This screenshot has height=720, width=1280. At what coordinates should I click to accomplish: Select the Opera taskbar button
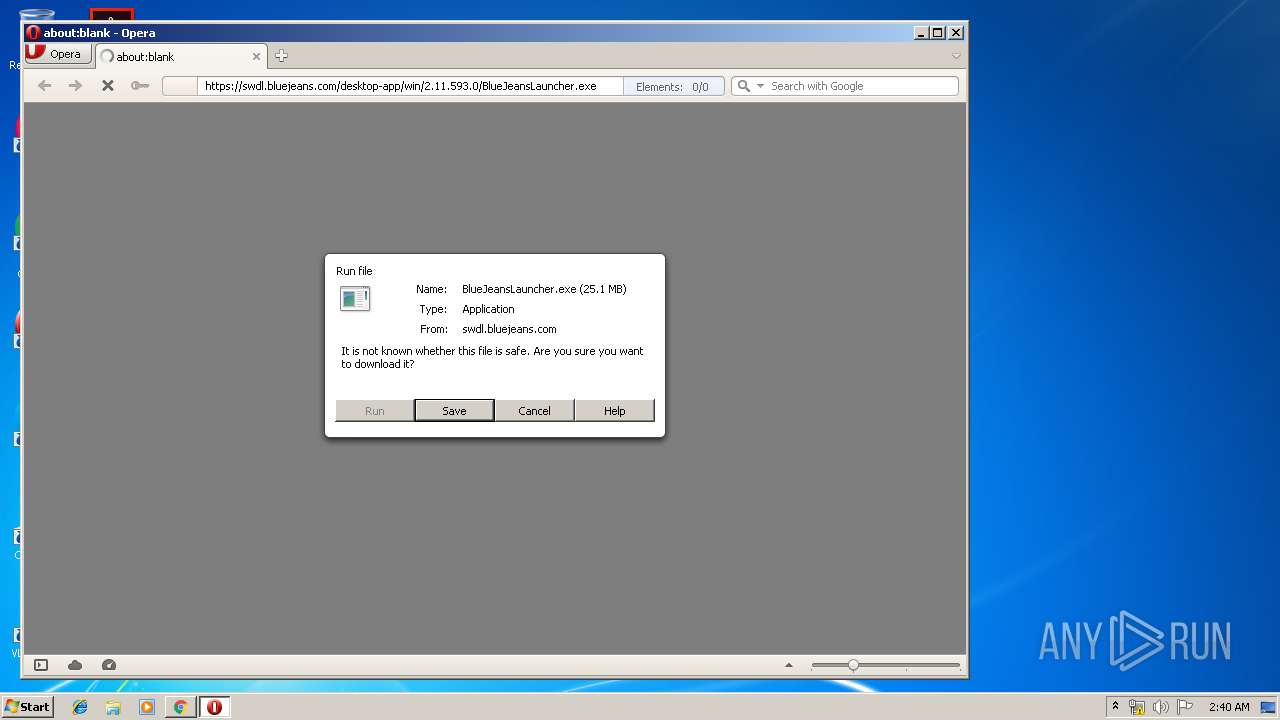coord(214,707)
